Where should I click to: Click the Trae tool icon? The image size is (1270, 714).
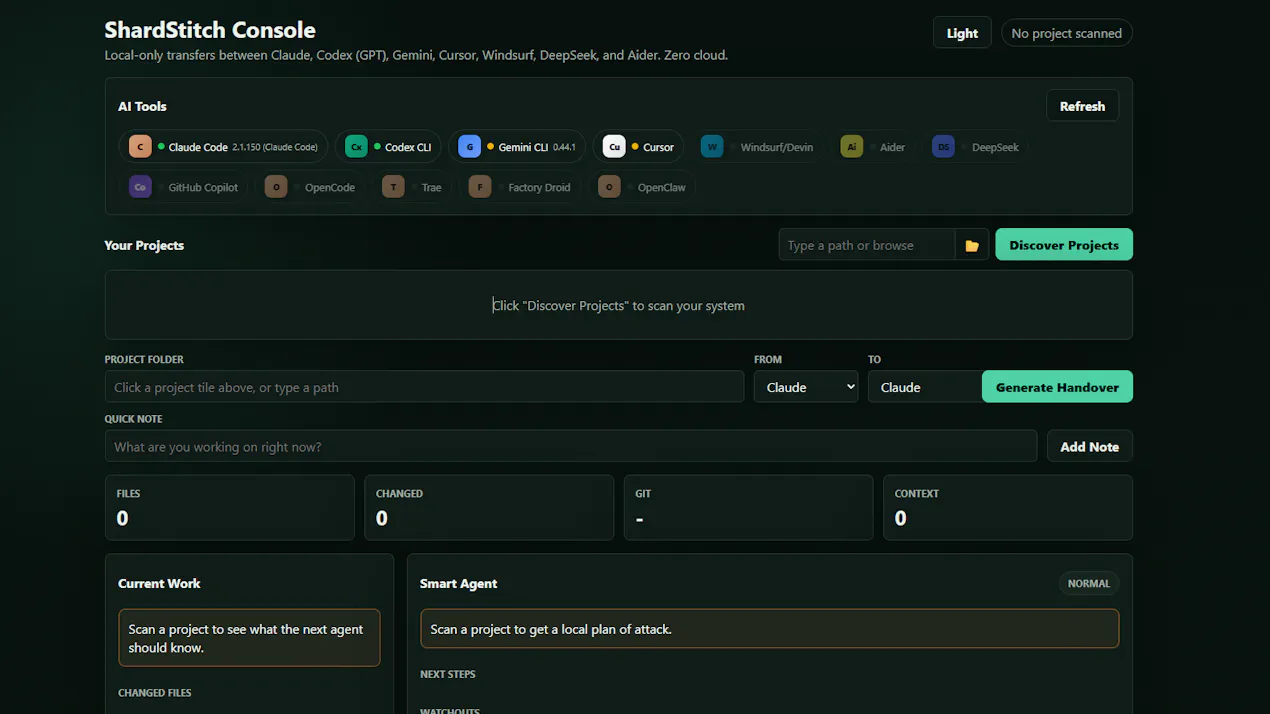[393, 187]
